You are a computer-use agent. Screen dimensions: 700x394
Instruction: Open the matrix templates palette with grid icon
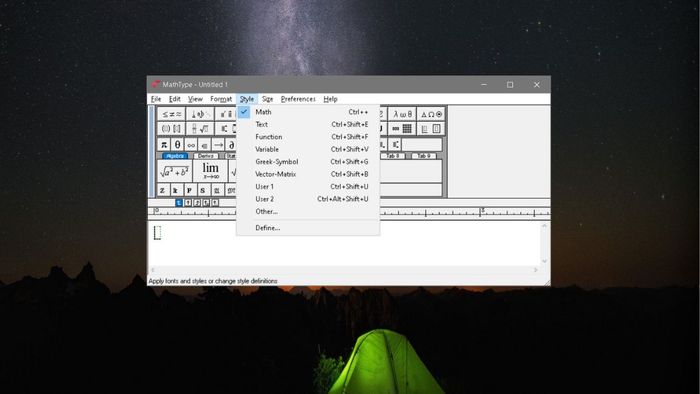point(403,129)
